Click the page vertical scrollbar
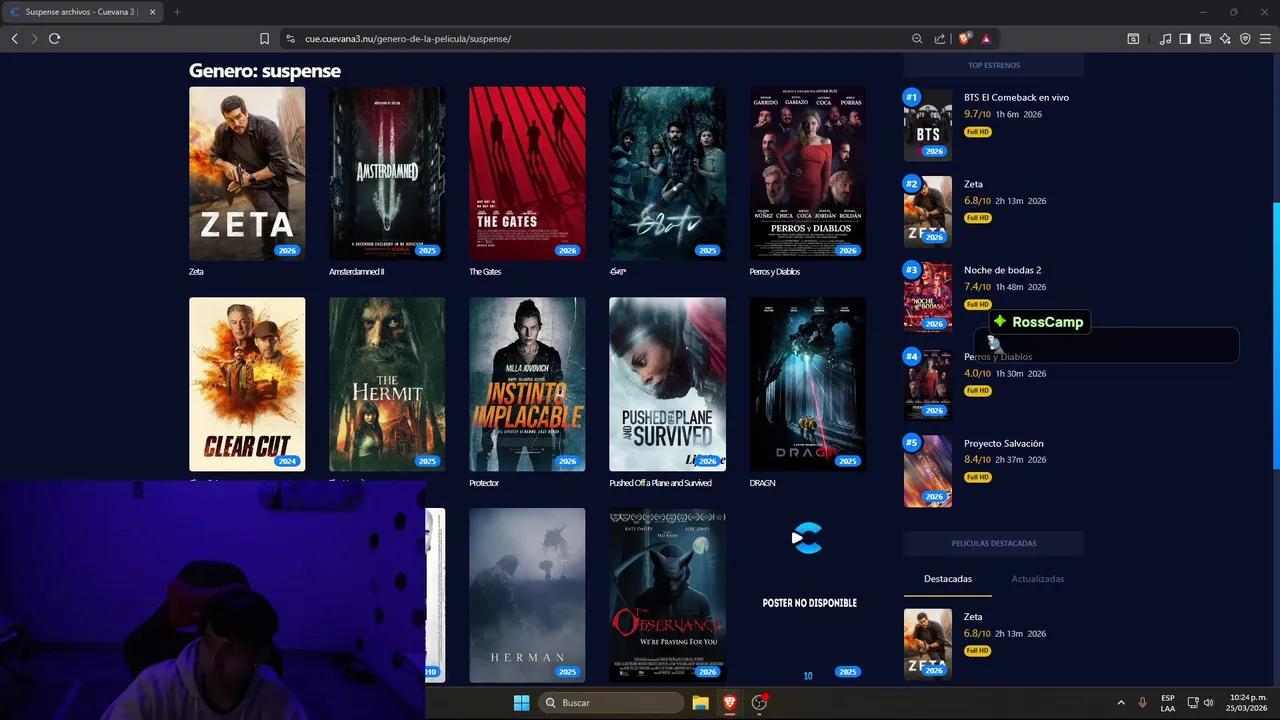The height and width of the screenshot is (720, 1280). 1275,335
